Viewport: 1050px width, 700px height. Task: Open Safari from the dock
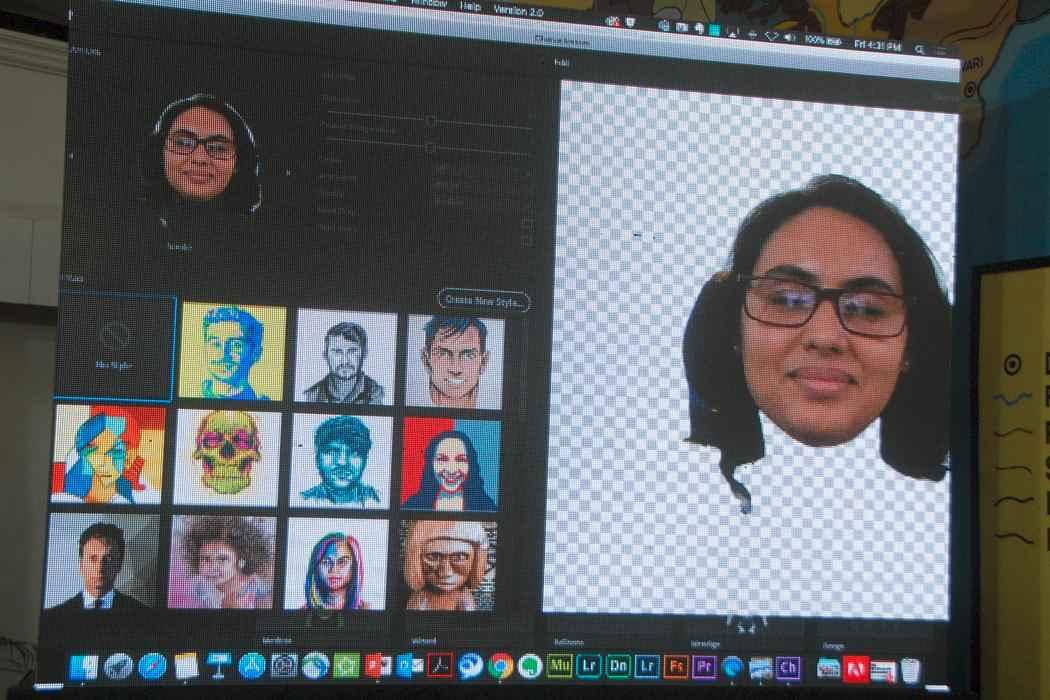[152, 665]
